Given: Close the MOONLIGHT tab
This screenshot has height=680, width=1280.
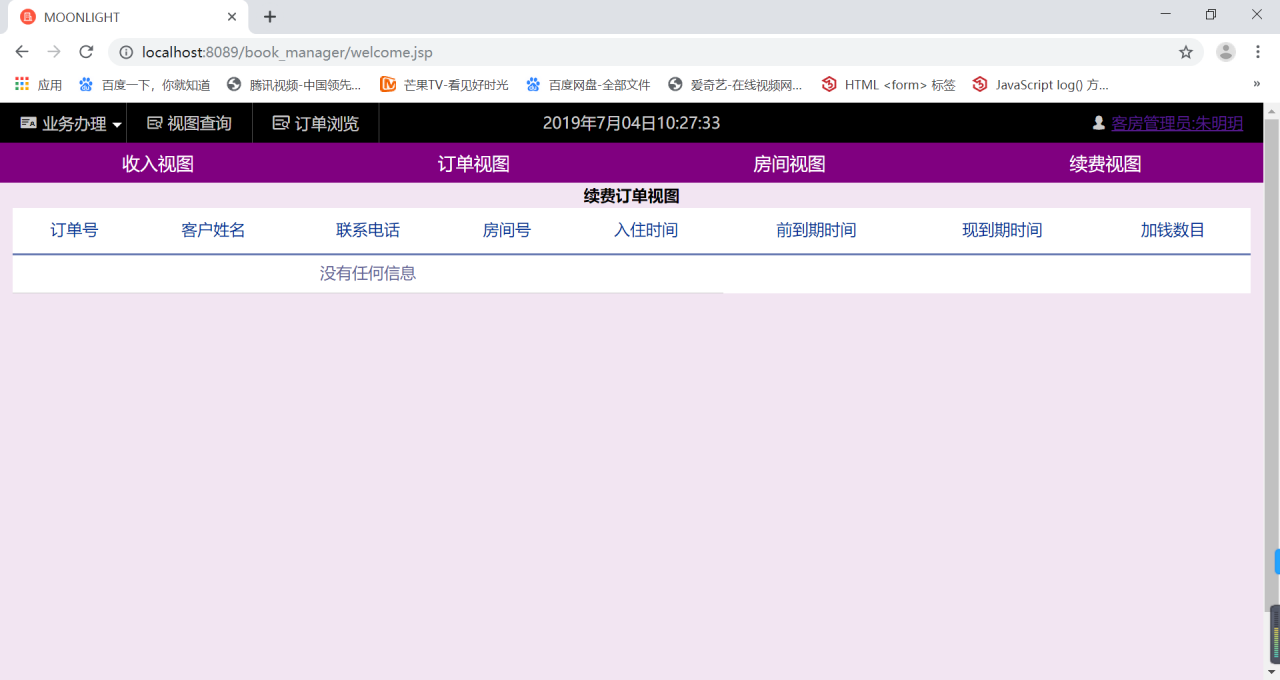Looking at the screenshot, I should (232, 17).
